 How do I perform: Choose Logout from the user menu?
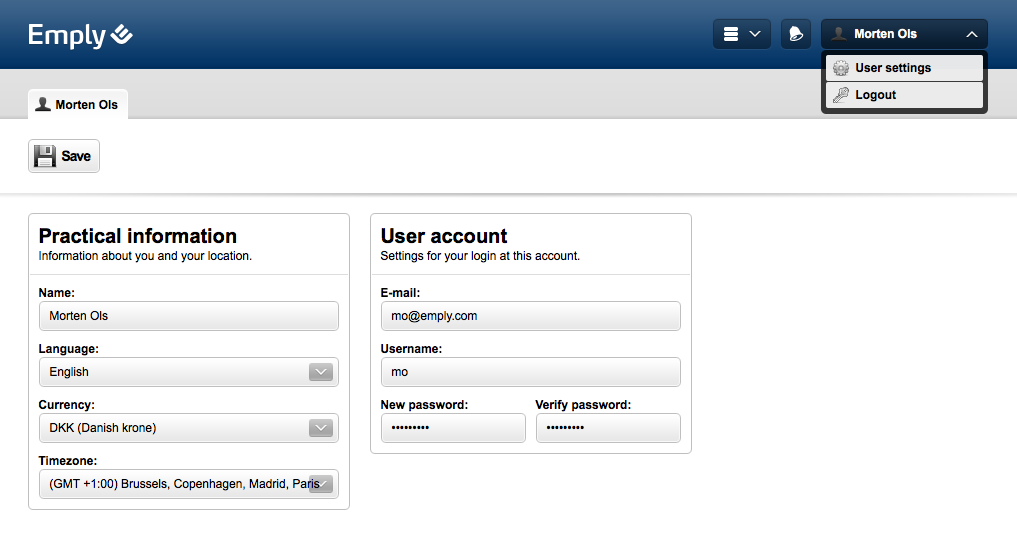(x=876, y=95)
